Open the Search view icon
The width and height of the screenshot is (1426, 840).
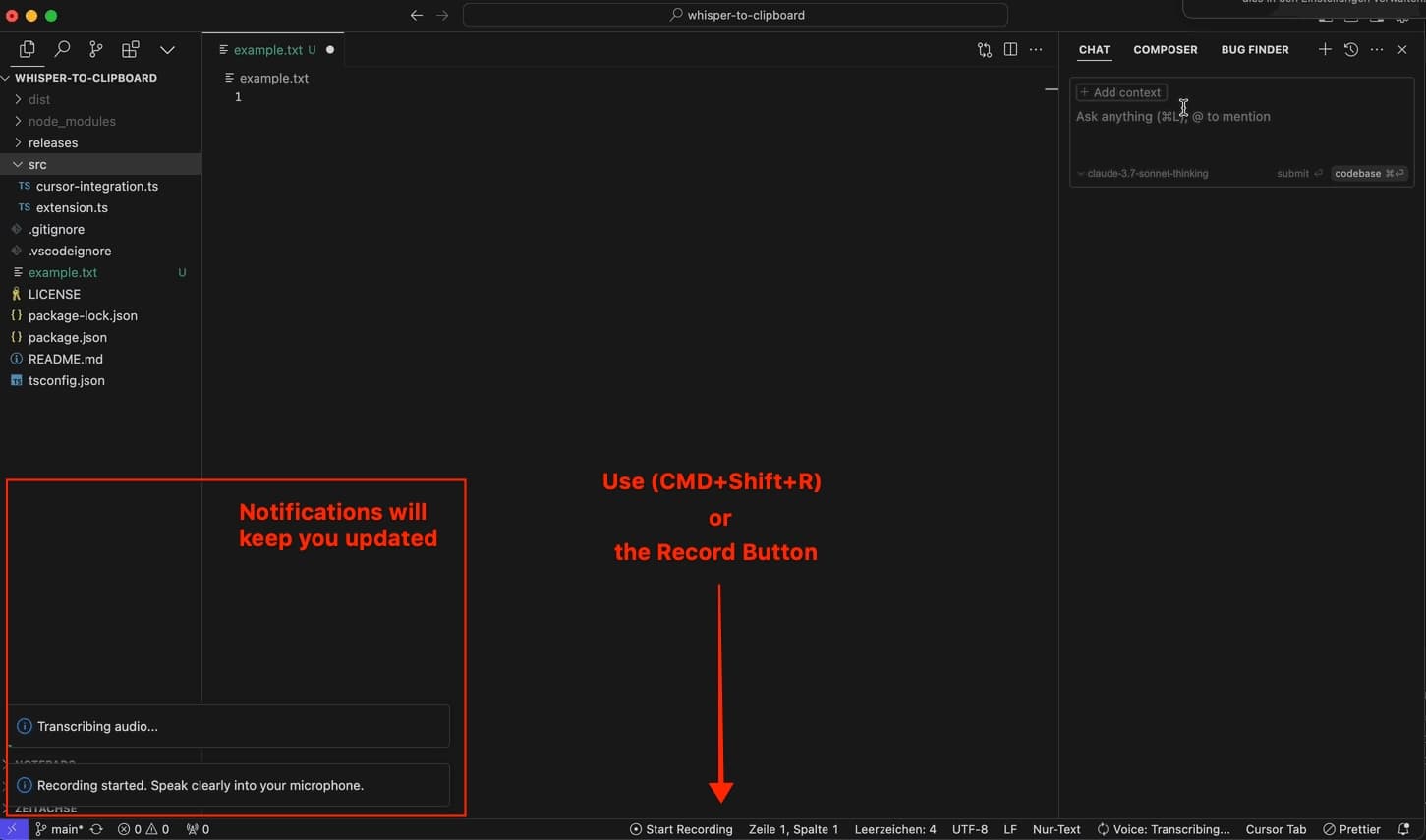62,49
